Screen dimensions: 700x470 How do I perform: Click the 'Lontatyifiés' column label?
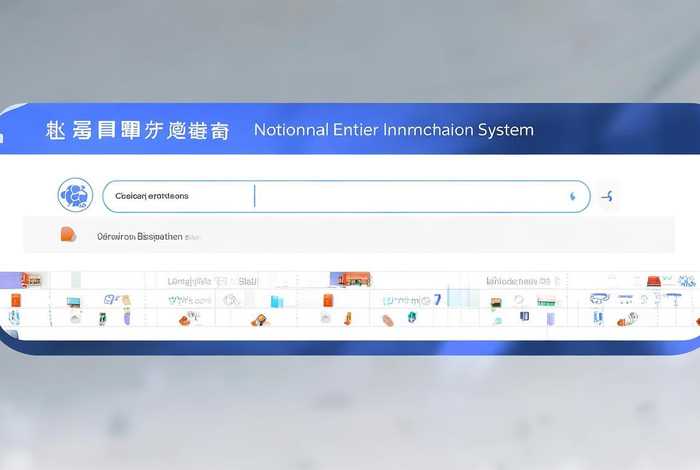click(x=189, y=281)
